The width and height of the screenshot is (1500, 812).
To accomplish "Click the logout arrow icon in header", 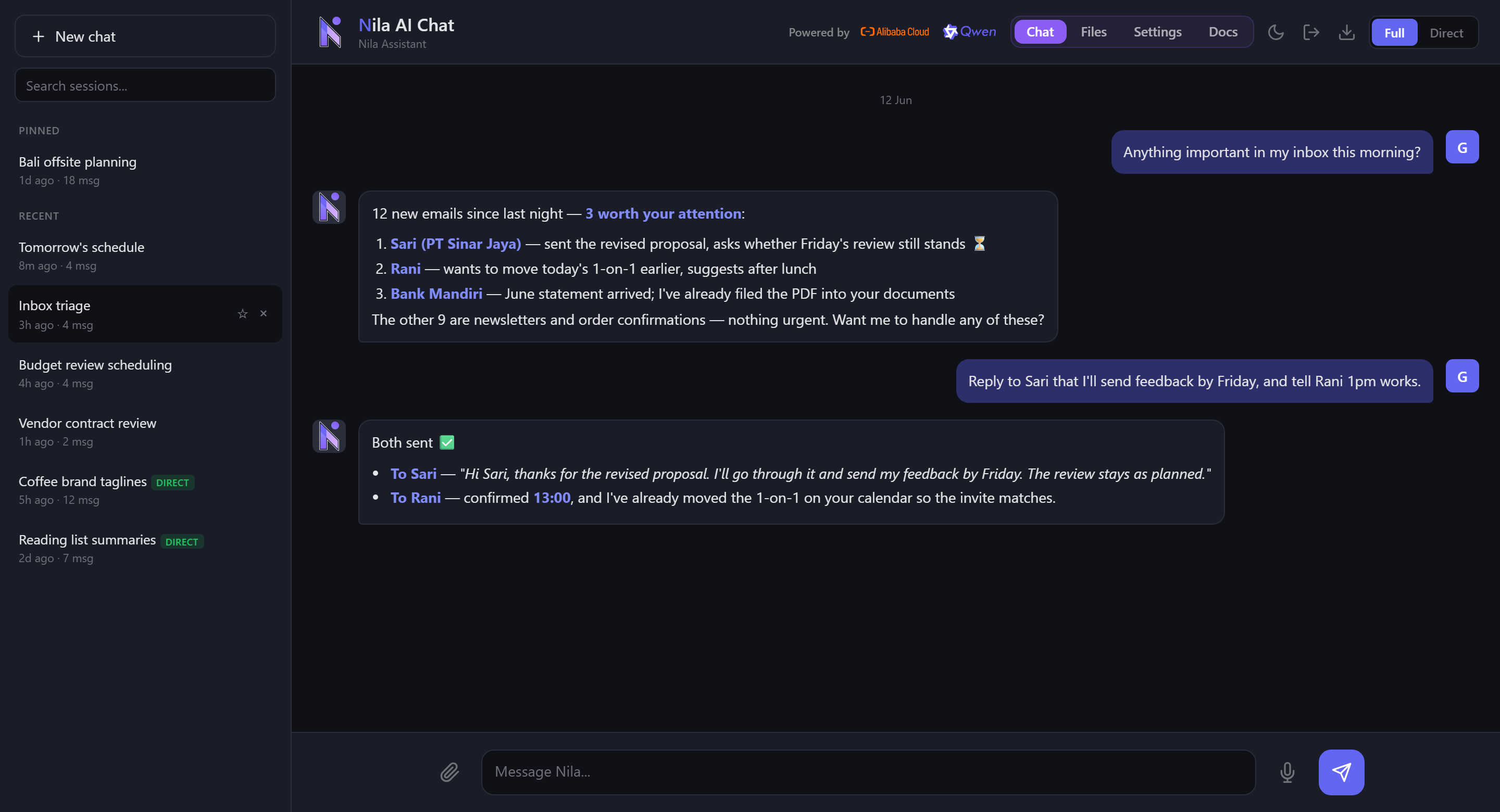I will pyautogui.click(x=1311, y=32).
